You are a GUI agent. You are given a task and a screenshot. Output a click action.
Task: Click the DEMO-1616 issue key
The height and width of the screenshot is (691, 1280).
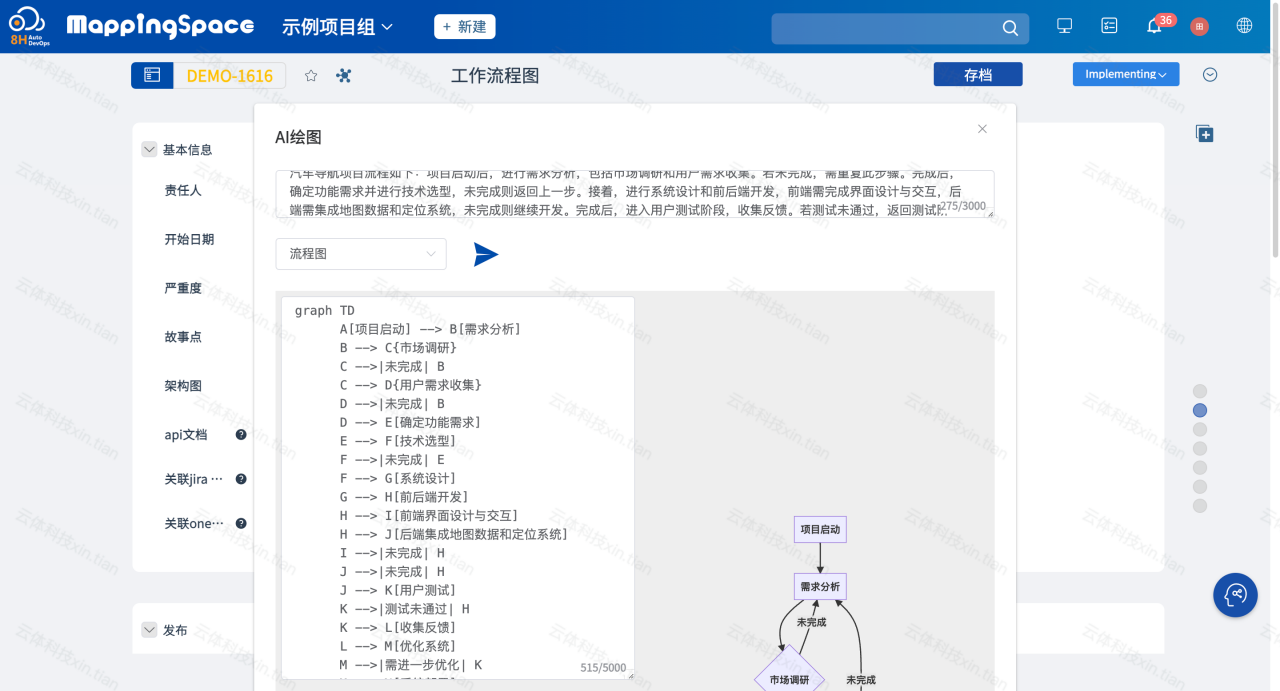pyautogui.click(x=229, y=75)
